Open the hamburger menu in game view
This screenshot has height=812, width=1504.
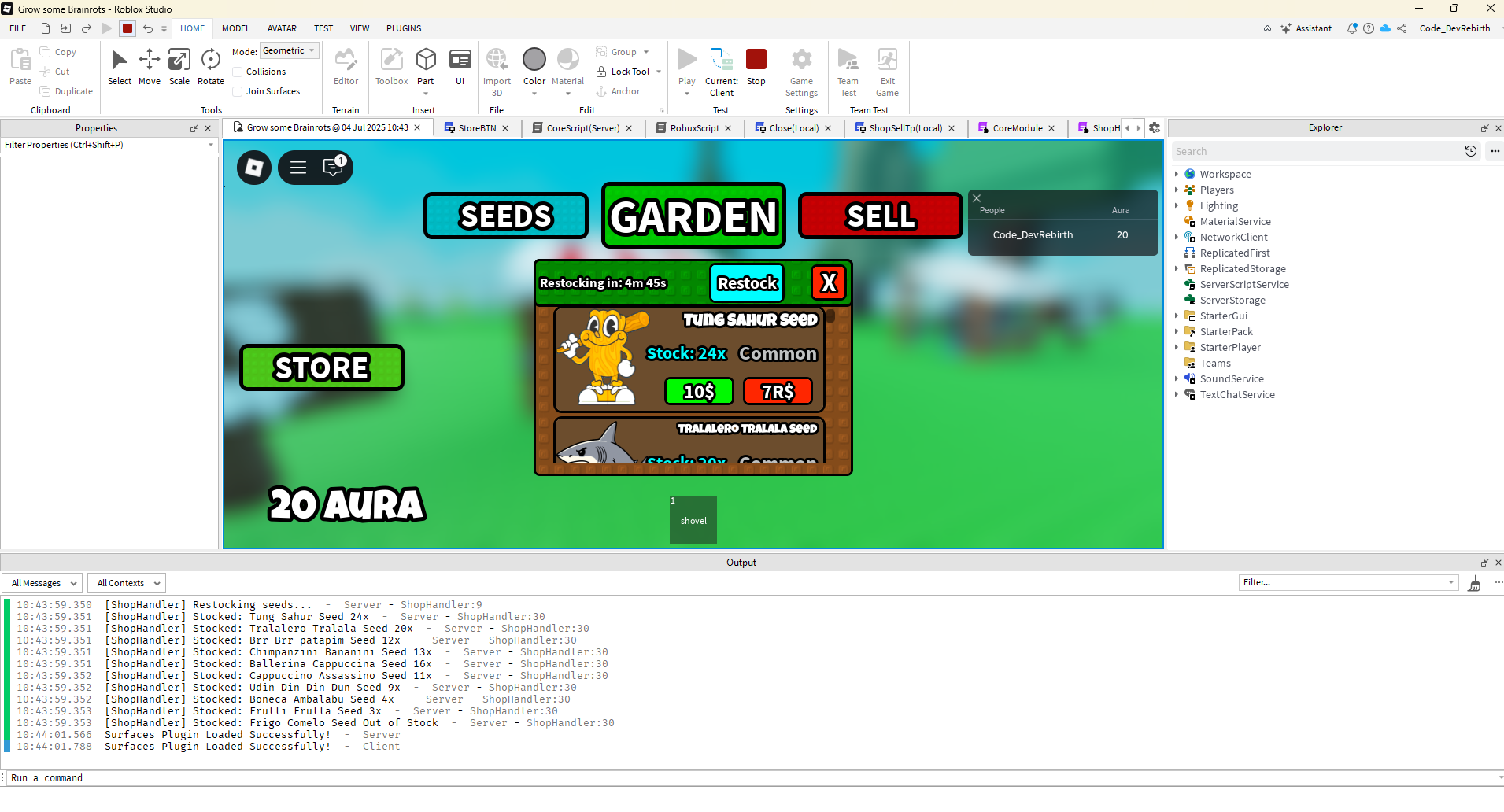[298, 168]
